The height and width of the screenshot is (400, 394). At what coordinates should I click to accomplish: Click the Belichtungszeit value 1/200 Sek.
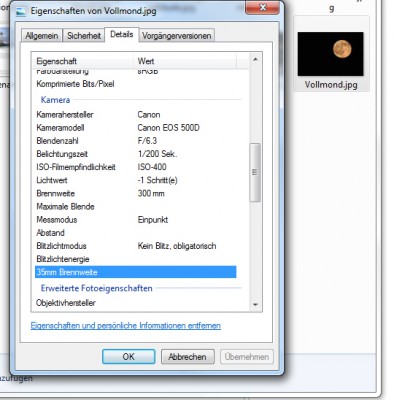(157, 154)
